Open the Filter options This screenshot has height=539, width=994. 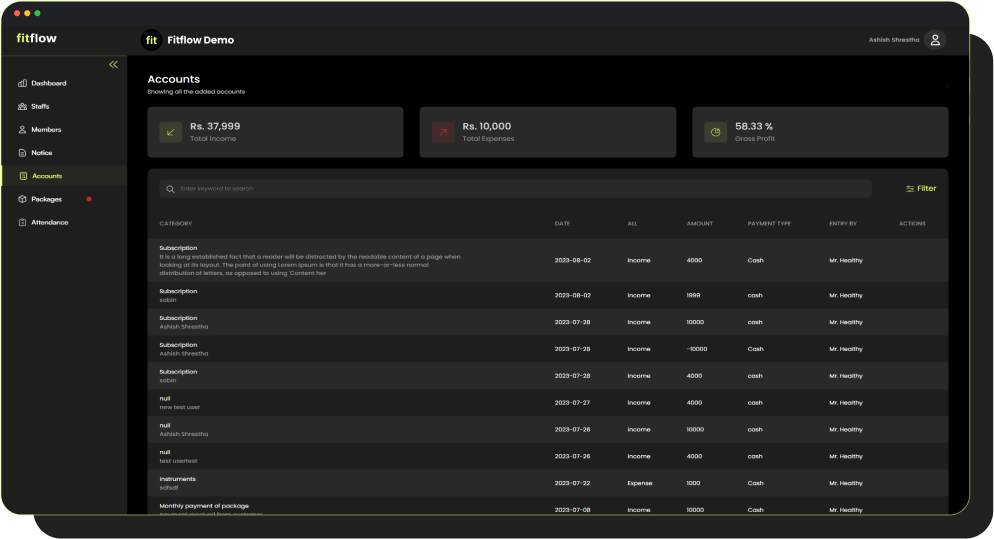pos(921,188)
